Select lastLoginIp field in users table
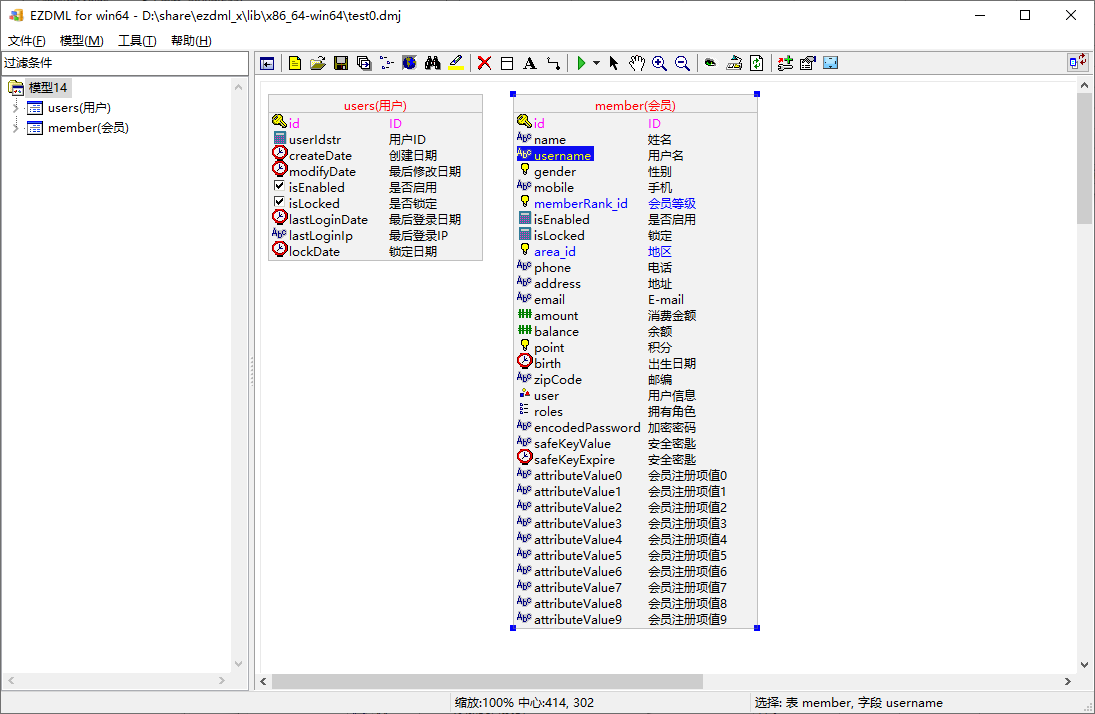 [x=321, y=236]
